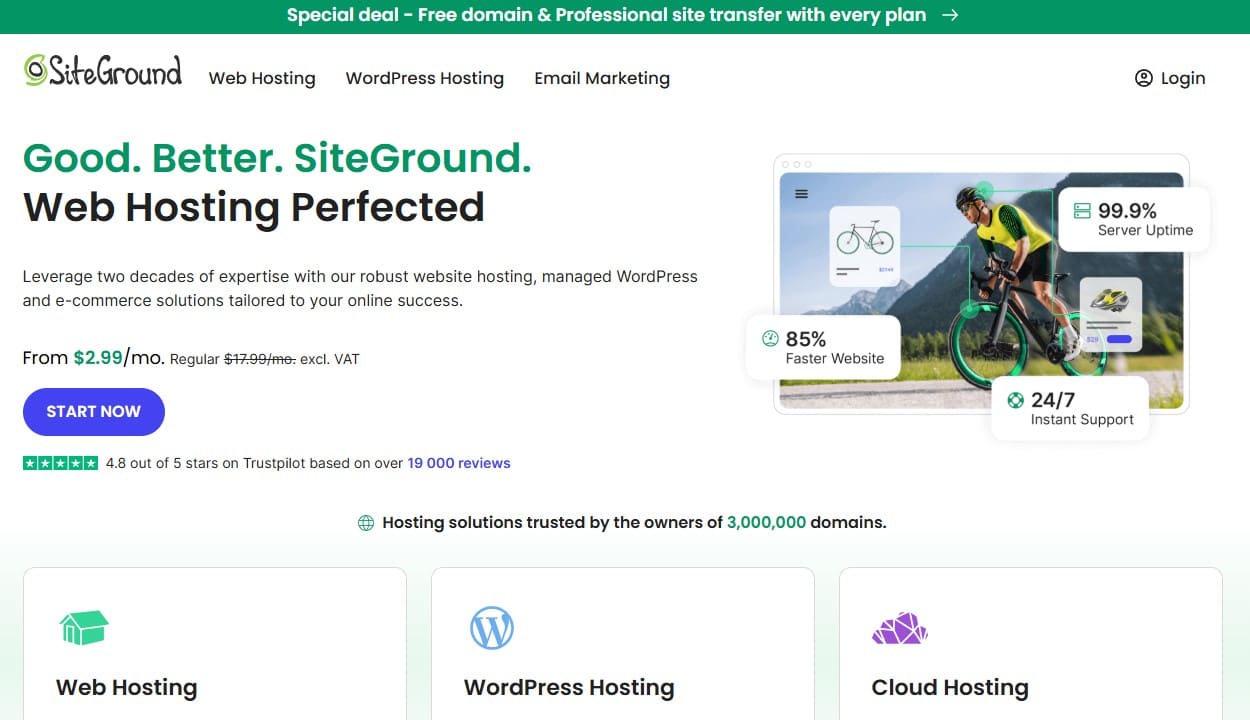Open the WordPress Hosting menu item
This screenshot has height=720, width=1250.
click(x=425, y=78)
